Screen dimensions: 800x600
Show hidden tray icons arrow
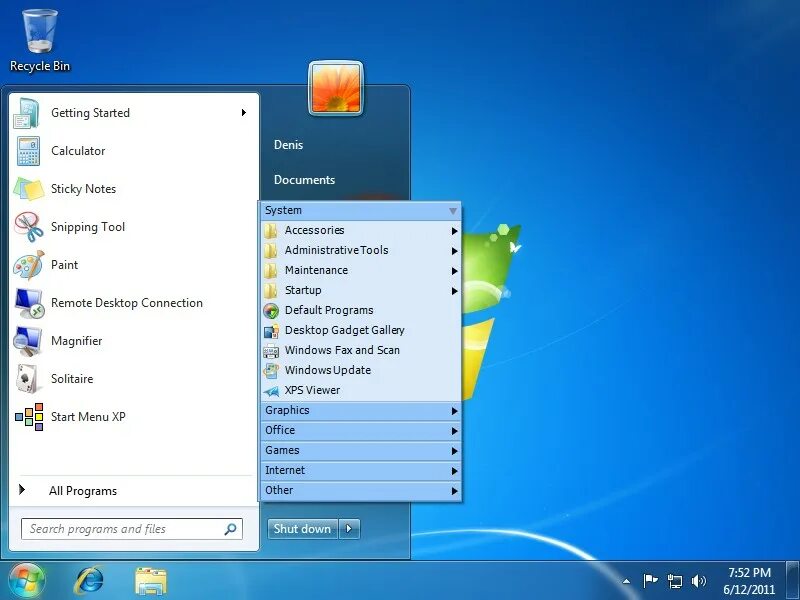click(626, 581)
